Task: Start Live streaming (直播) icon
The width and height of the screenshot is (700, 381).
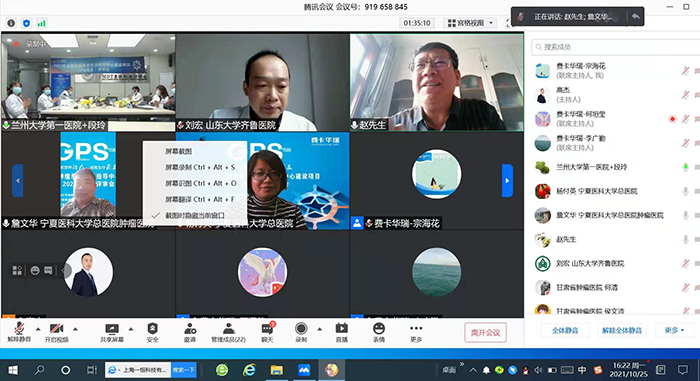Action: pyautogui.click(x=342, y=333)
